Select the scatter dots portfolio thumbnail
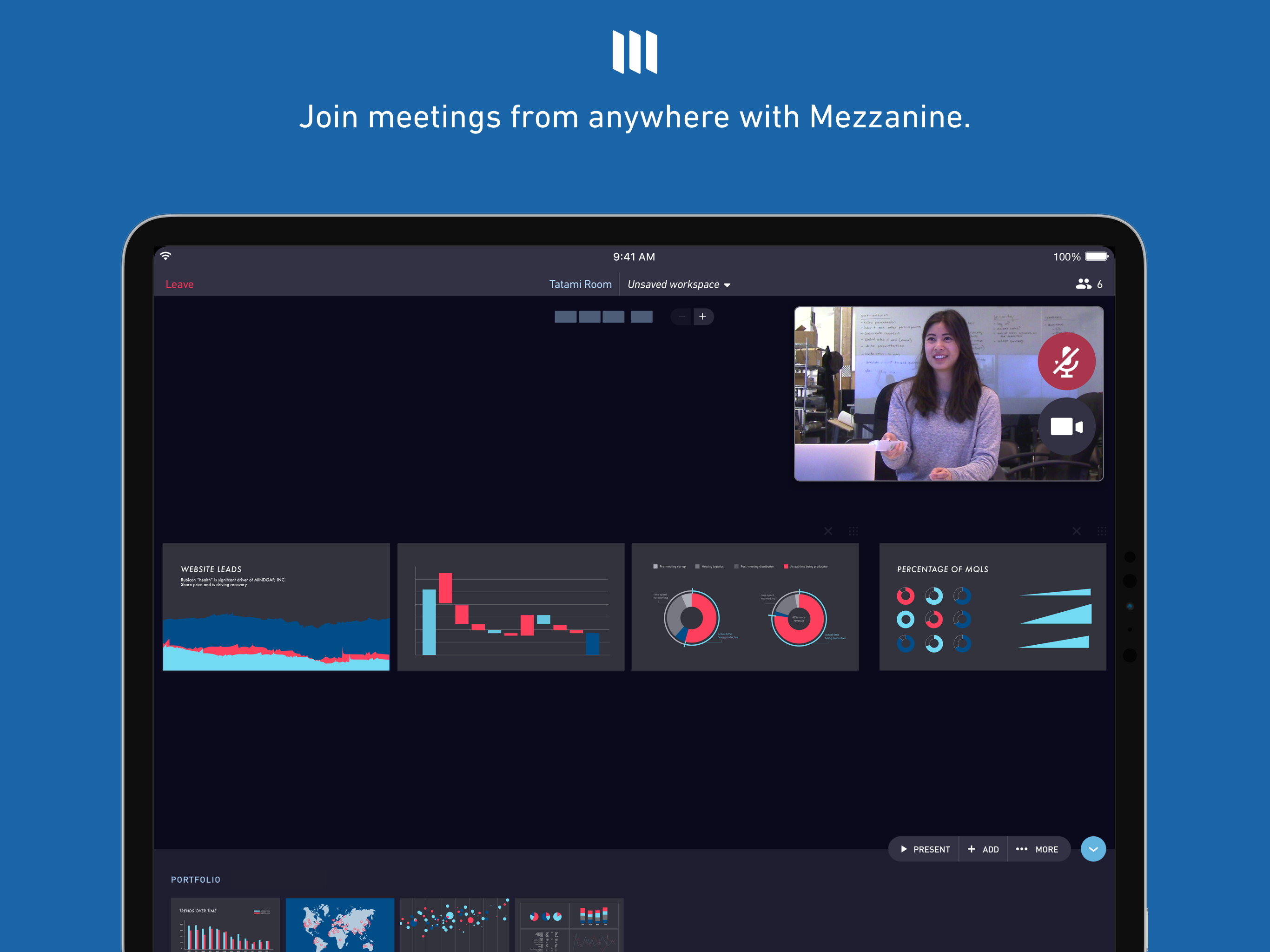The image size is (1270, 952). 455,925
